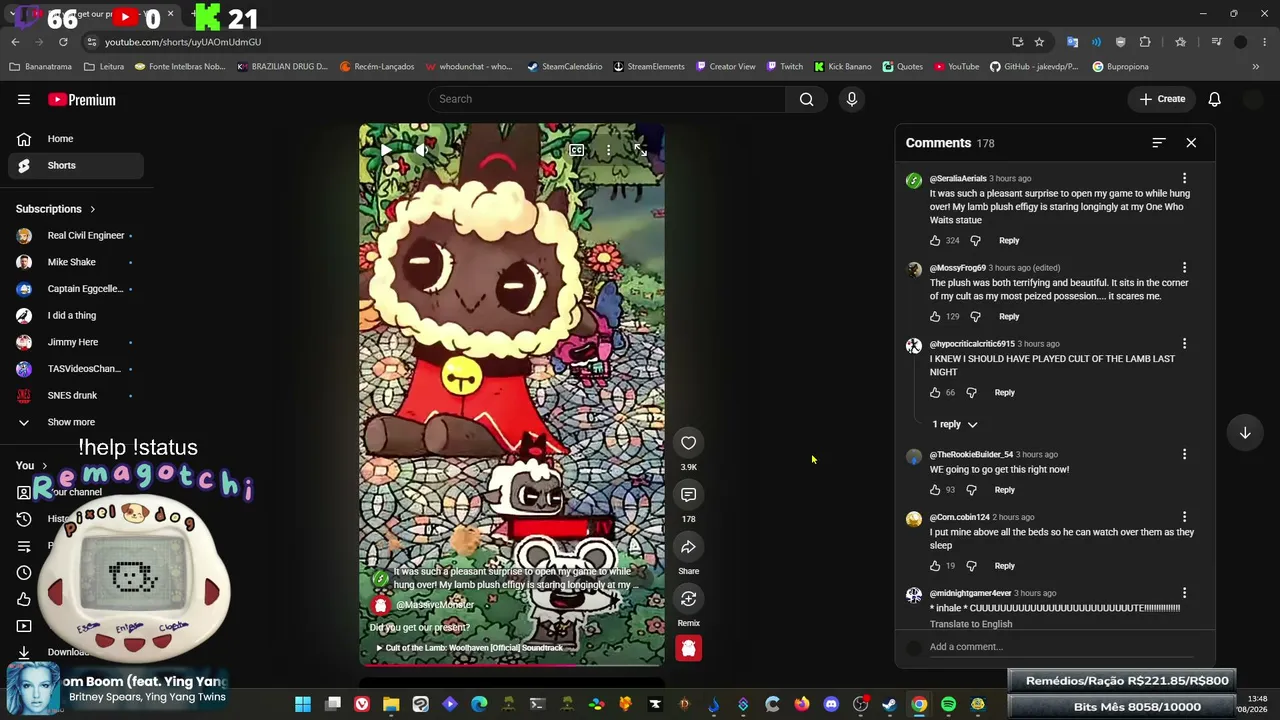
Task: Open comments button showing 178
Action: [x=689, y=495]
